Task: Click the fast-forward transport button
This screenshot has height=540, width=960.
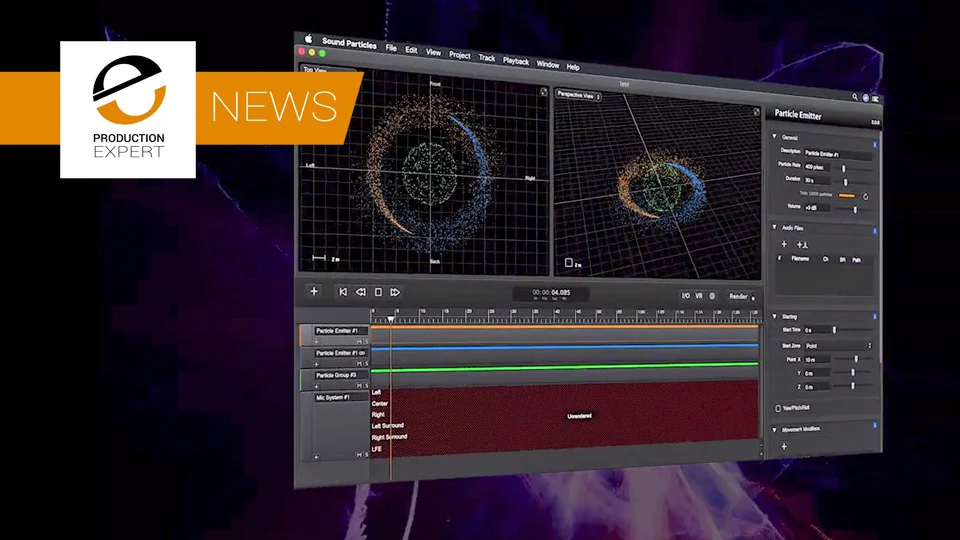Action: click(396, 293)
